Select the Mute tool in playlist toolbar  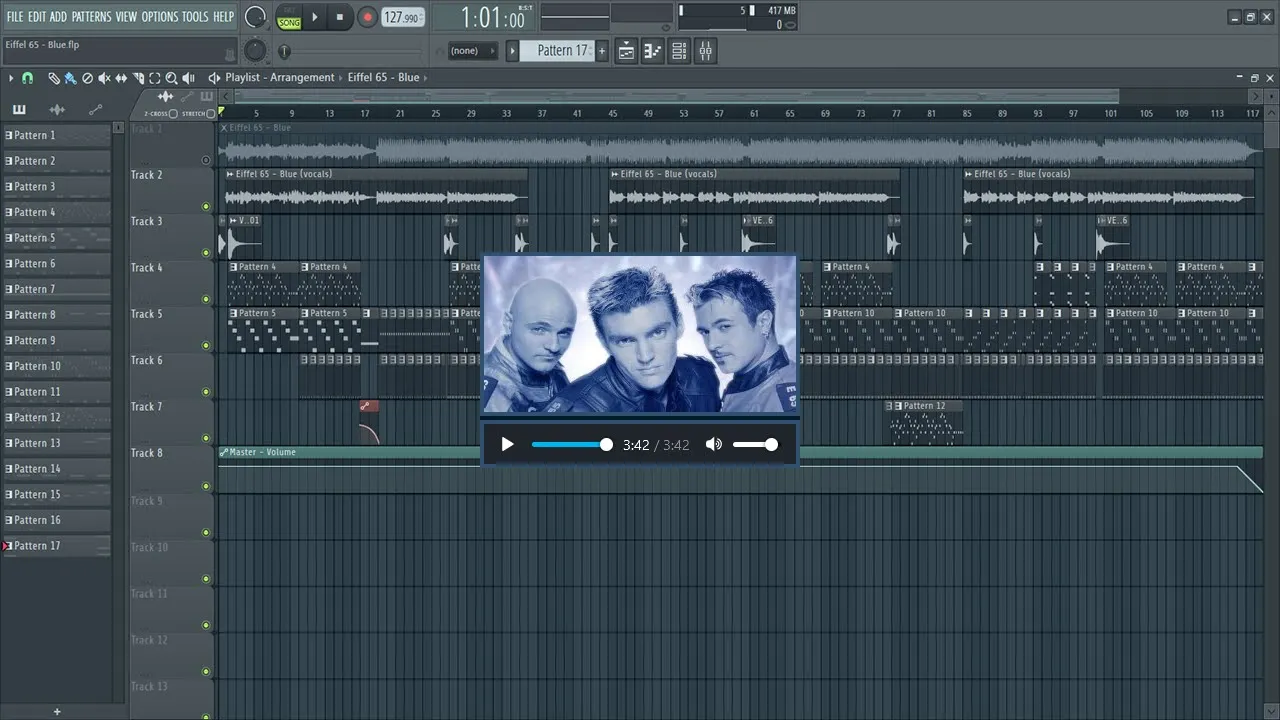104,78
